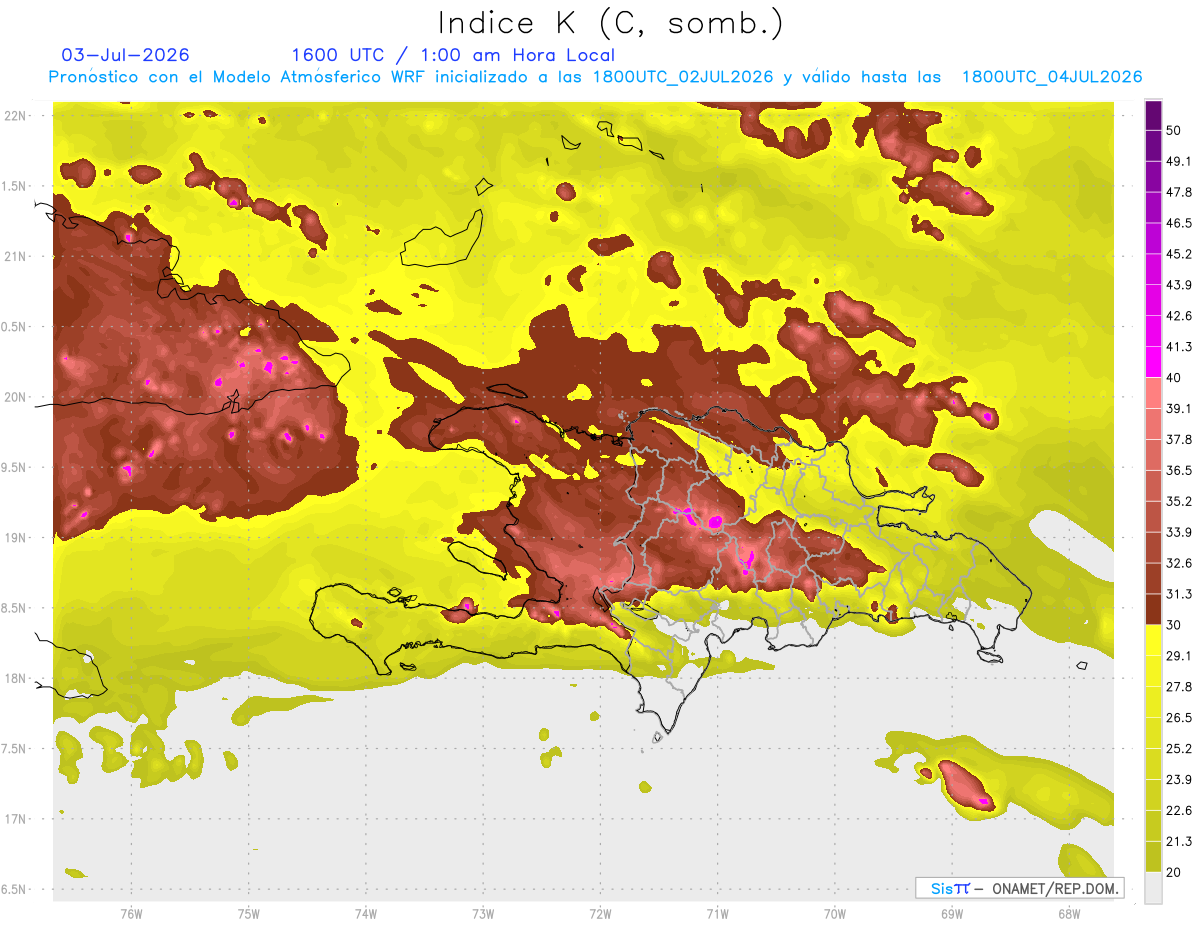Click the colorbar value '29.1'
This screenshot has width=1200, height=927.
click(x=1179, y=656)
